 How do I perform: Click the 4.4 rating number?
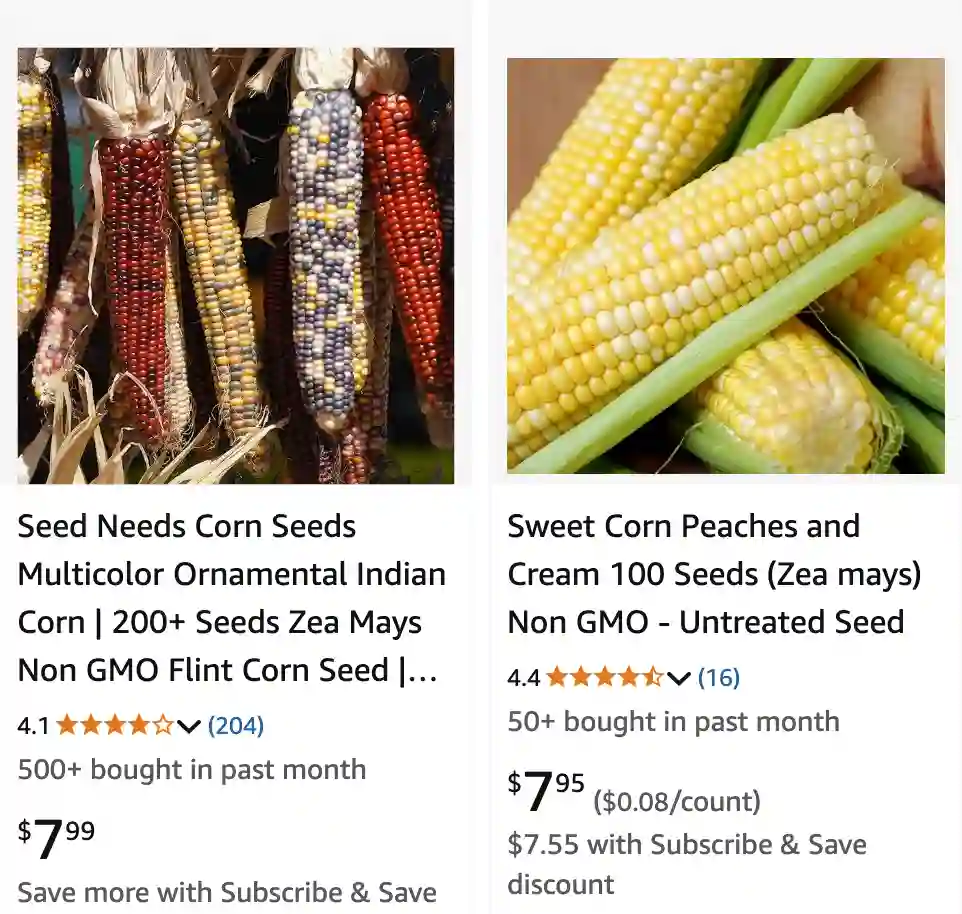(x=523, y=678)
